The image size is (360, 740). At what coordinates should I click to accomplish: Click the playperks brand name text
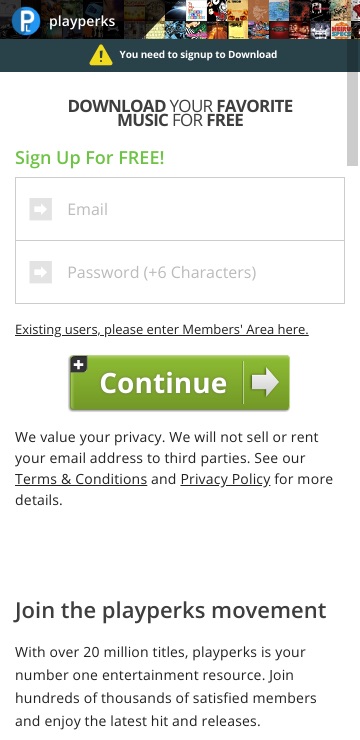tap(82, 22)
